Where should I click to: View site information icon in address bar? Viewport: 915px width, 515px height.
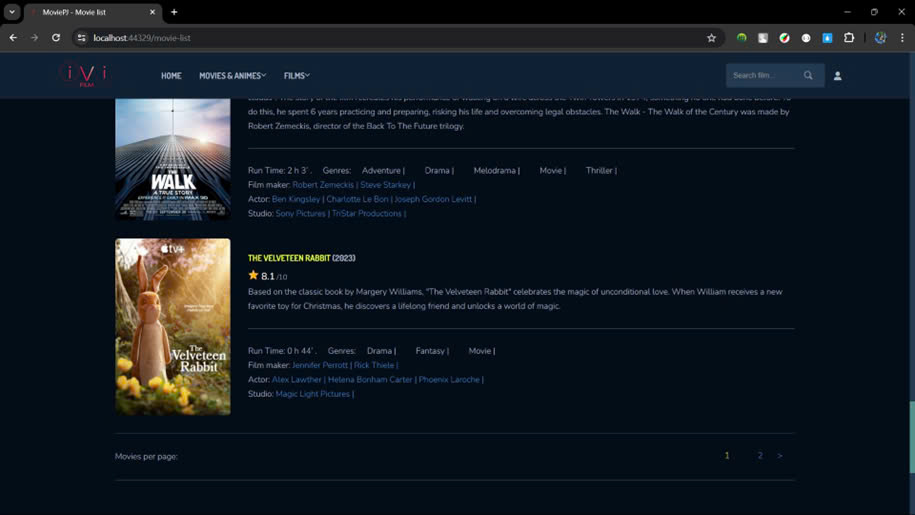(82, 38)
